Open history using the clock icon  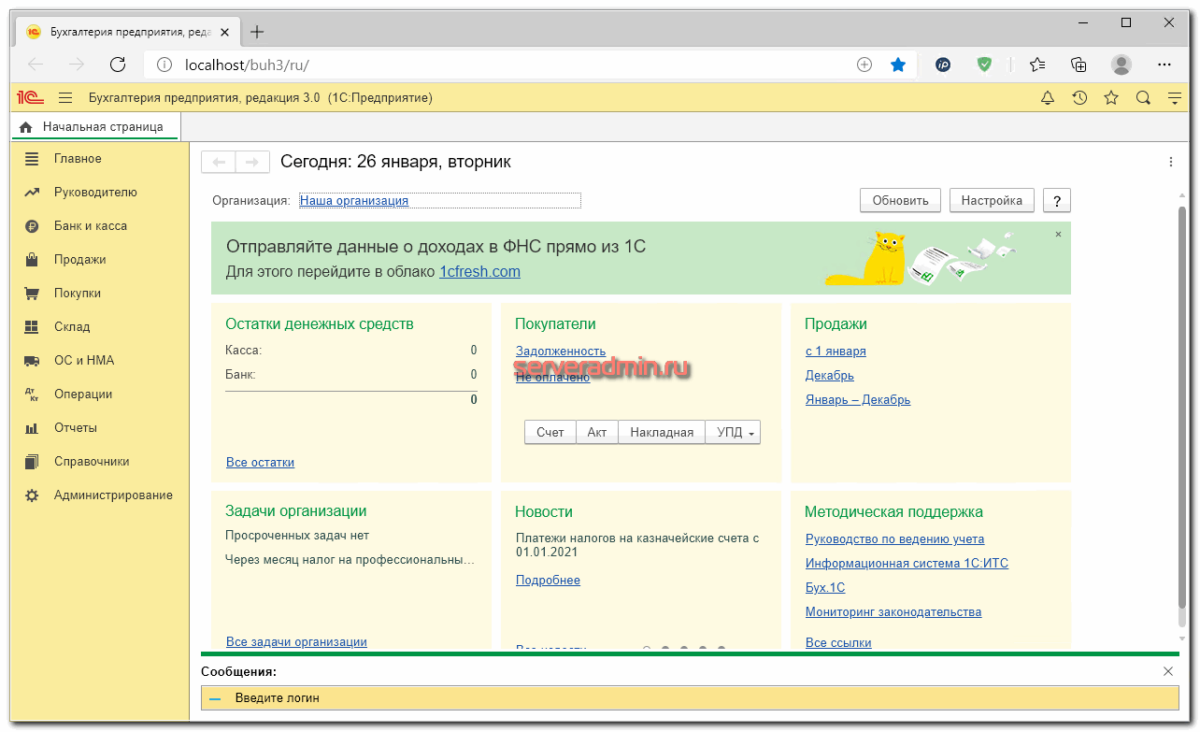1079,98
